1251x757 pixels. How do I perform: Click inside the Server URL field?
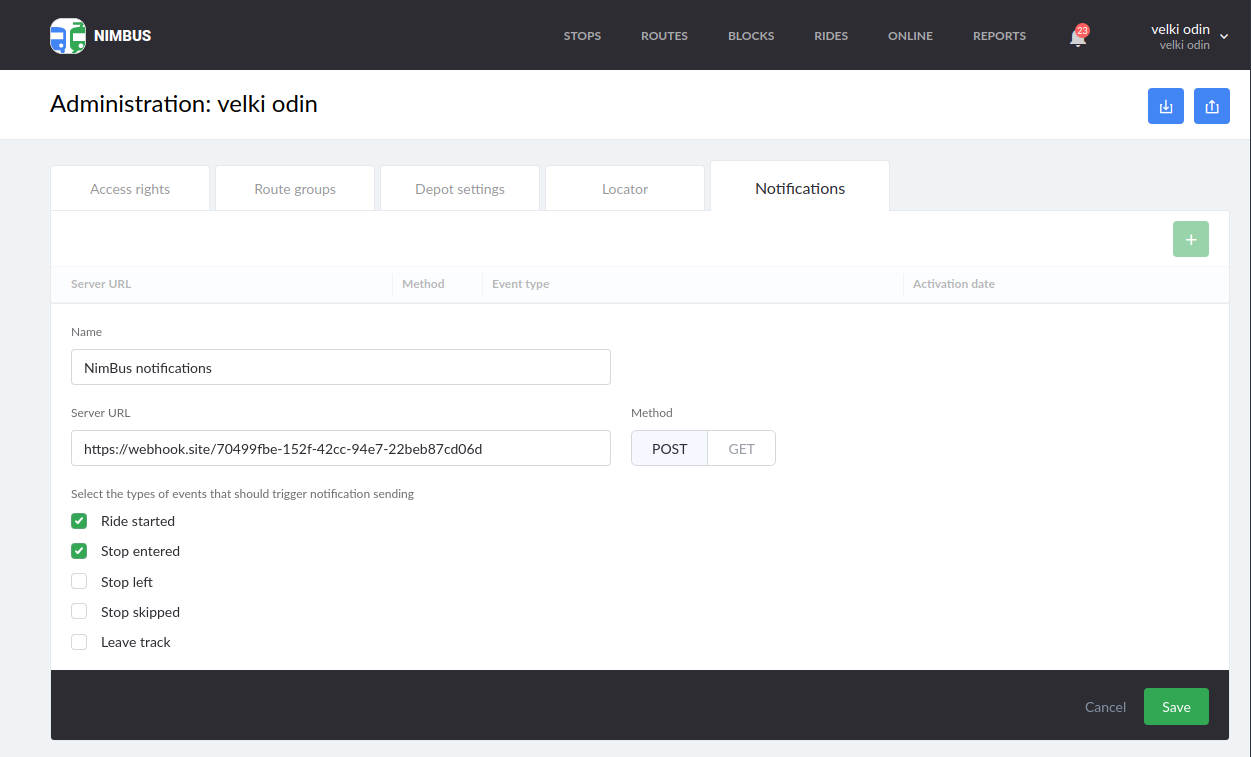[x=340, y=448]
